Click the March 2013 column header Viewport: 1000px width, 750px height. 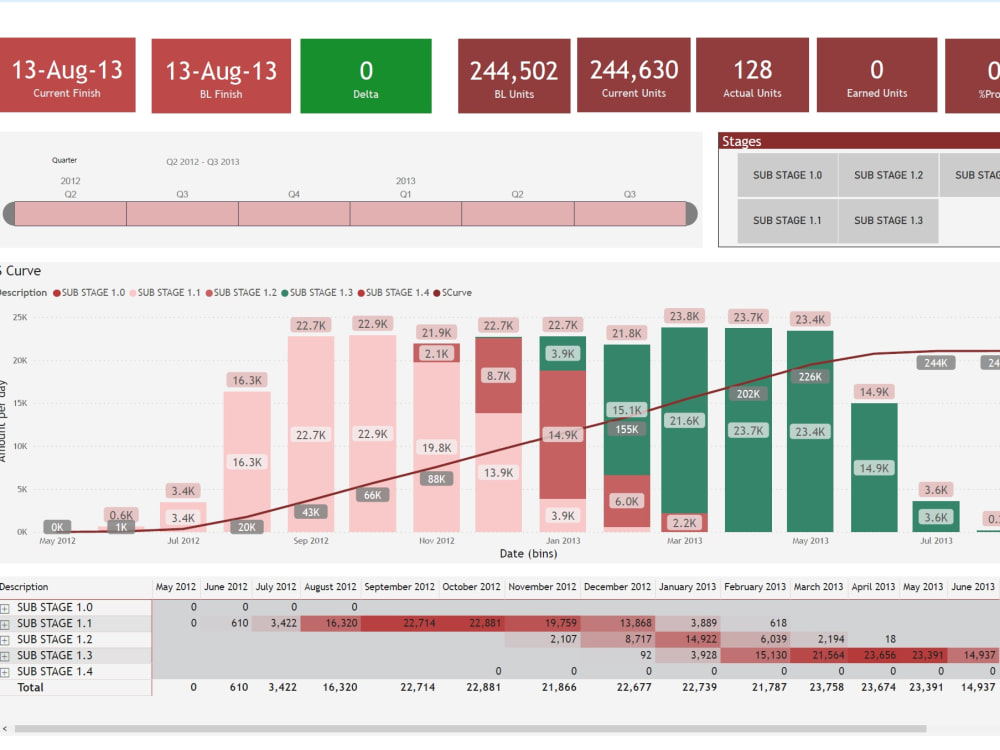pos(818,587)
